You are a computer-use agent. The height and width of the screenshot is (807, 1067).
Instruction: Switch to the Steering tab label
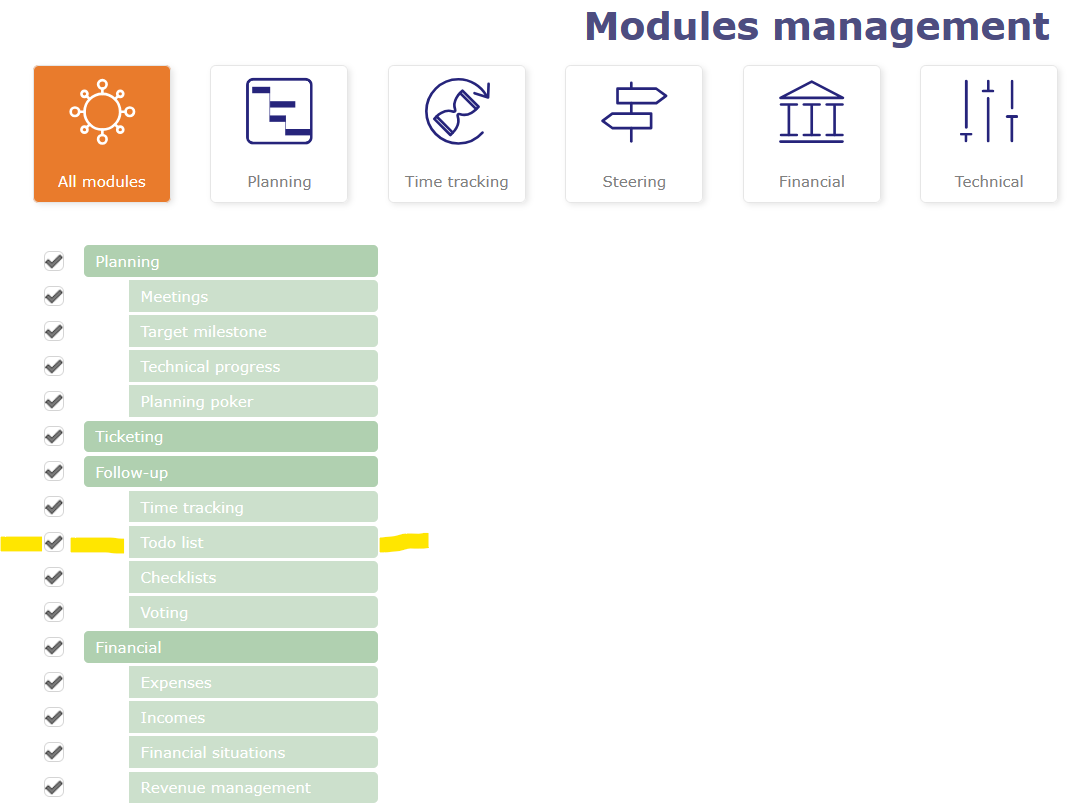click(x=634, y=182)
